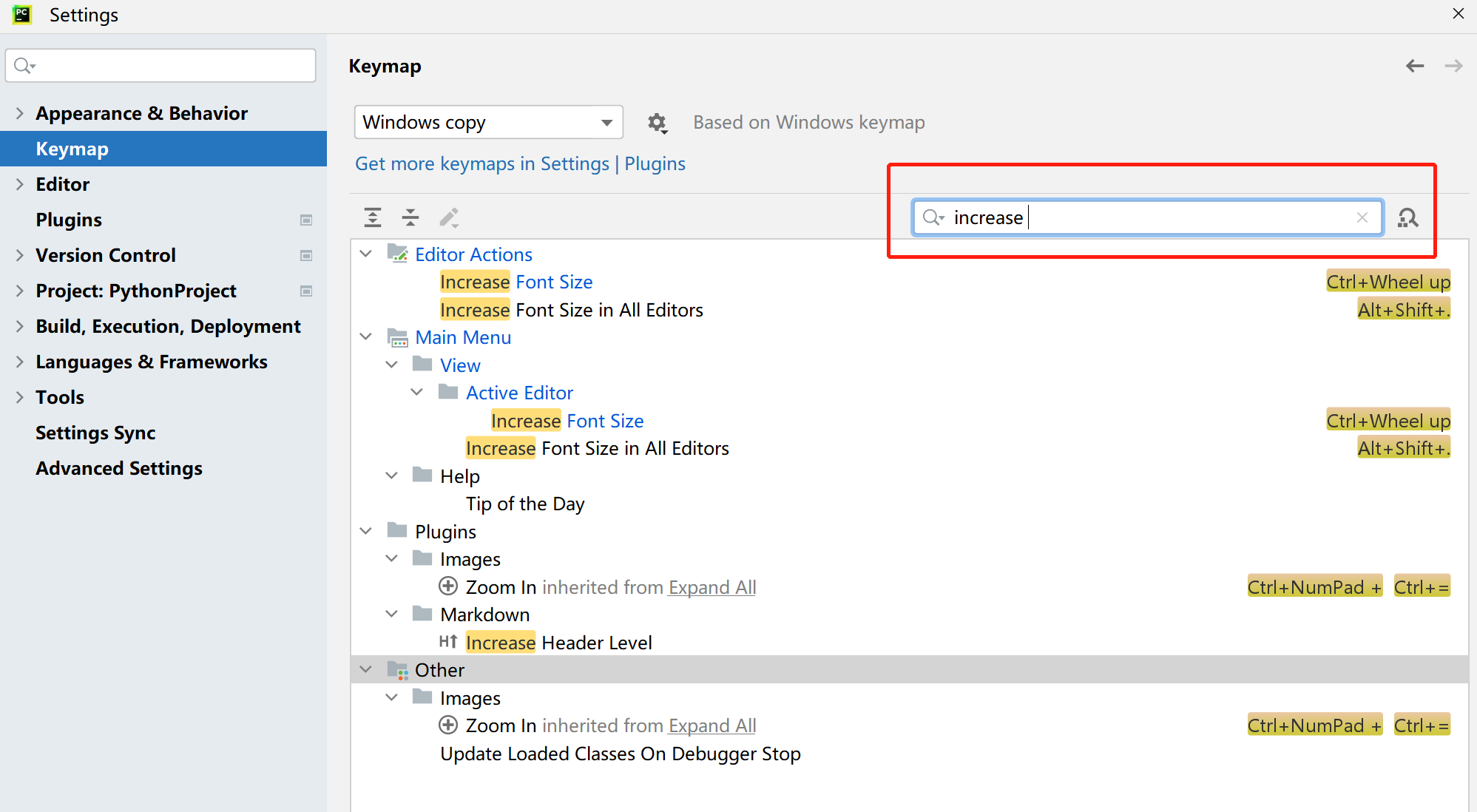Click the forward navigation arrow
Viewport: 1477px width, 812px height.
[x=1453, y=66]
